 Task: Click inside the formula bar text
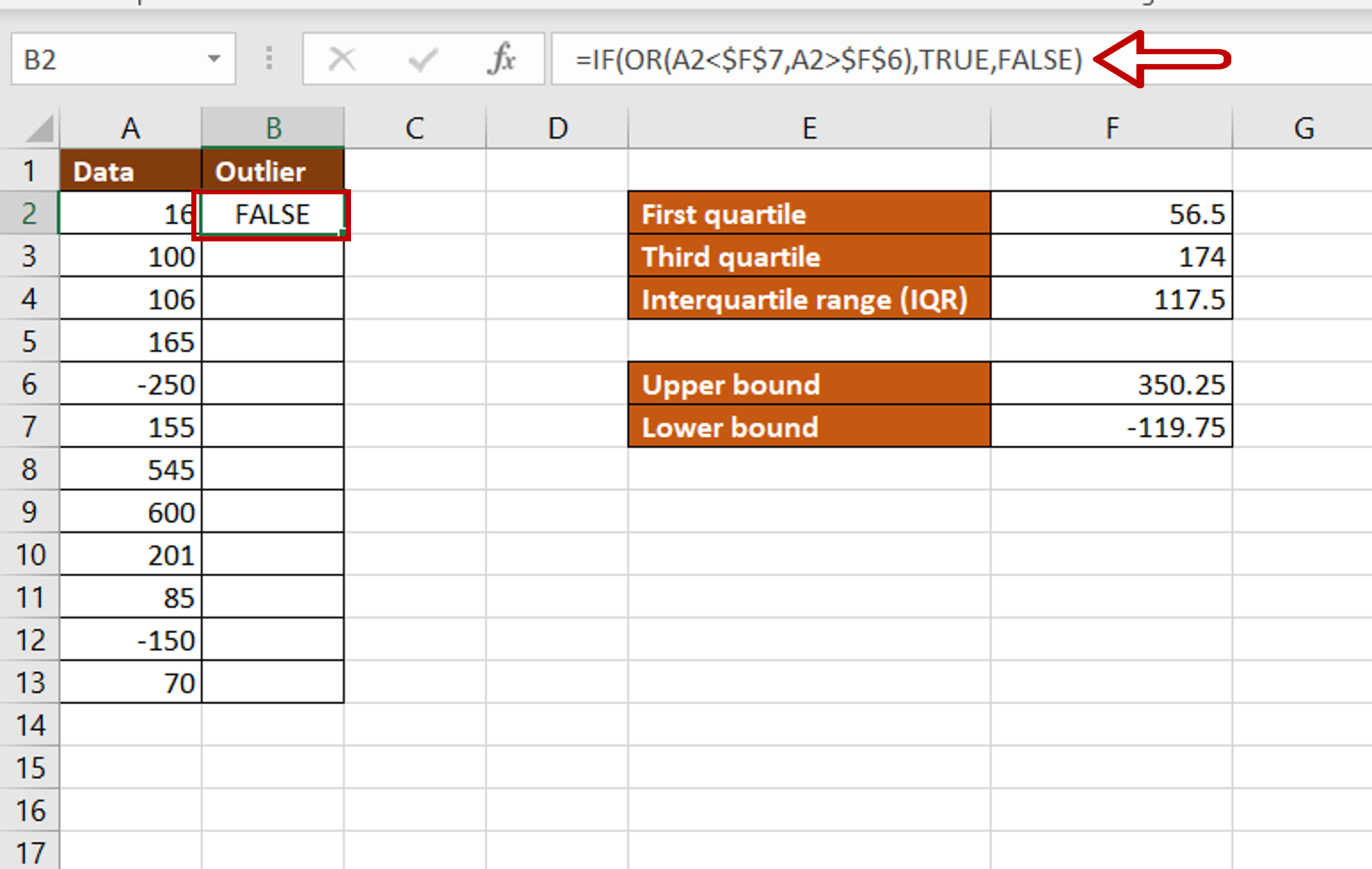click(804, 60)
